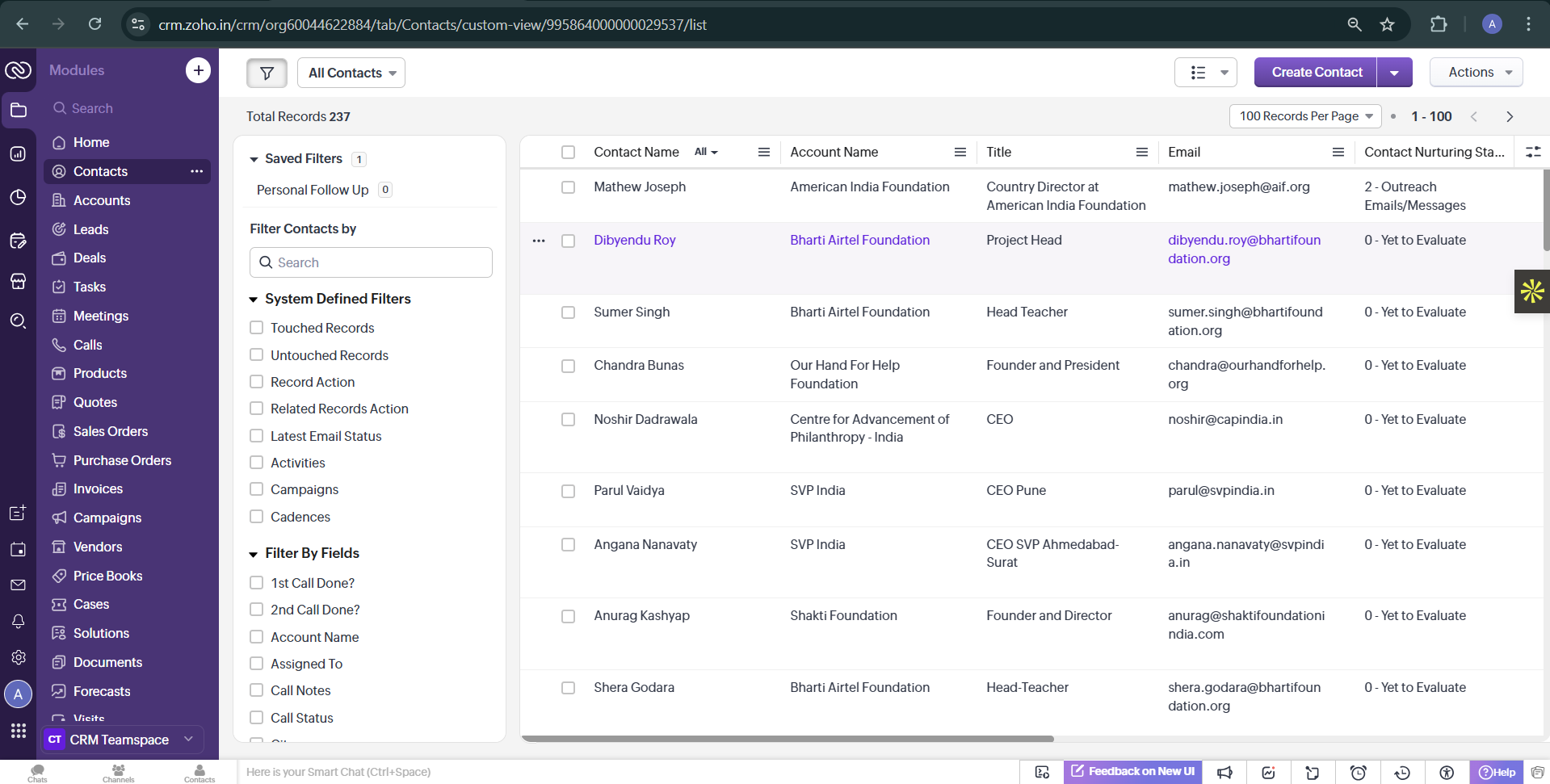Open the Contact Name column menu icon
Screen dimensions: 1550x784
763,152
